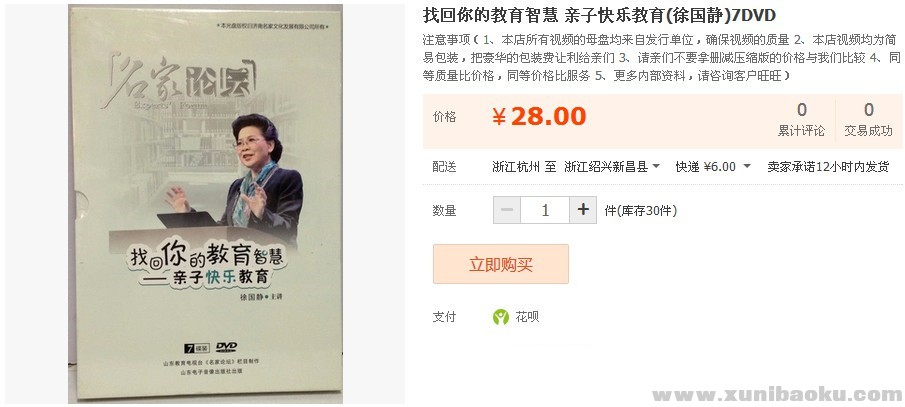This screenshot has height=407, width=905.
Task: Click the 7碟装 badge on the cover
Action: coord(196,348)
